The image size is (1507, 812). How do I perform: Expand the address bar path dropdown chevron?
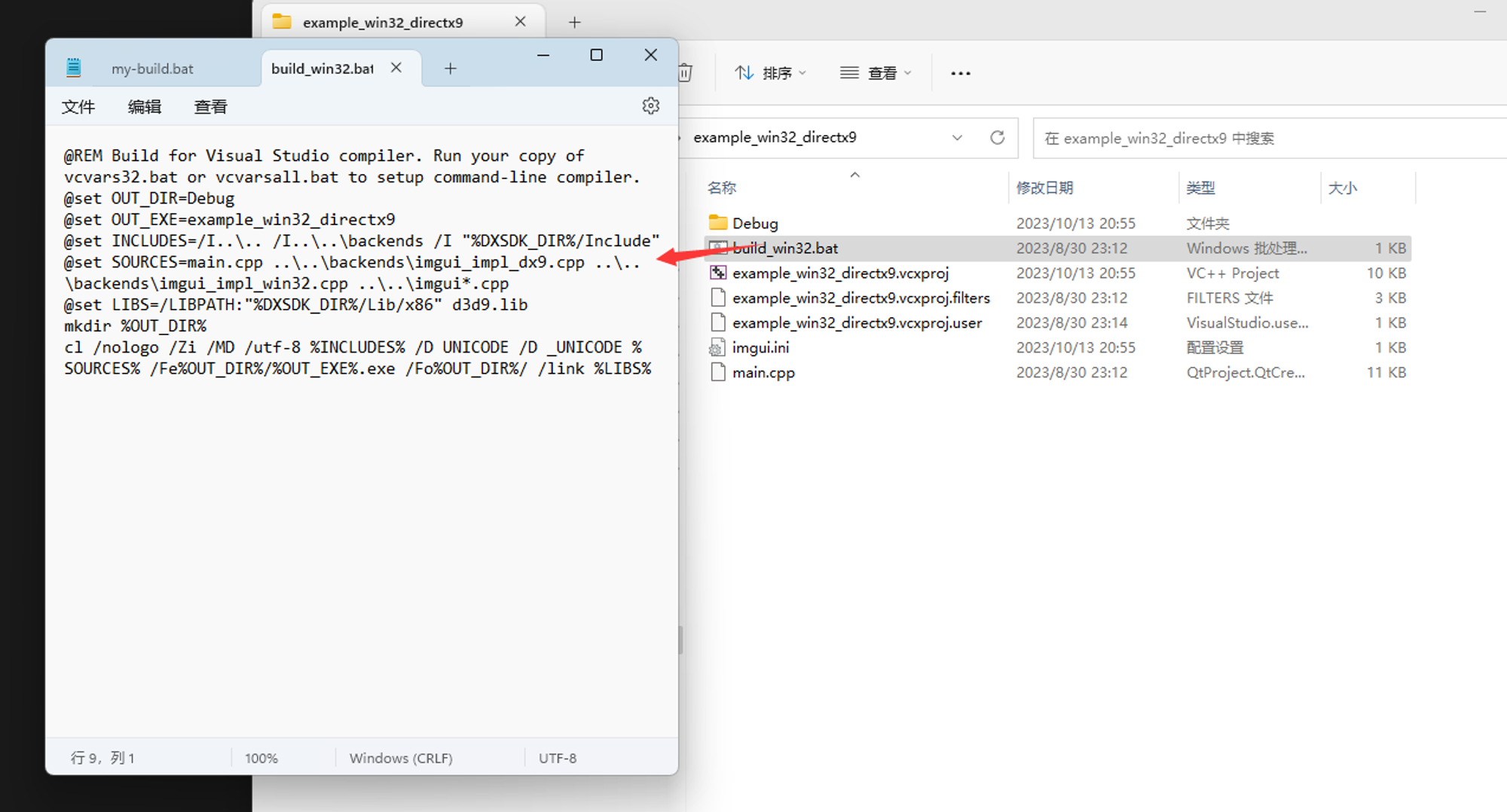pyautogui.click(x=957, y=138)
